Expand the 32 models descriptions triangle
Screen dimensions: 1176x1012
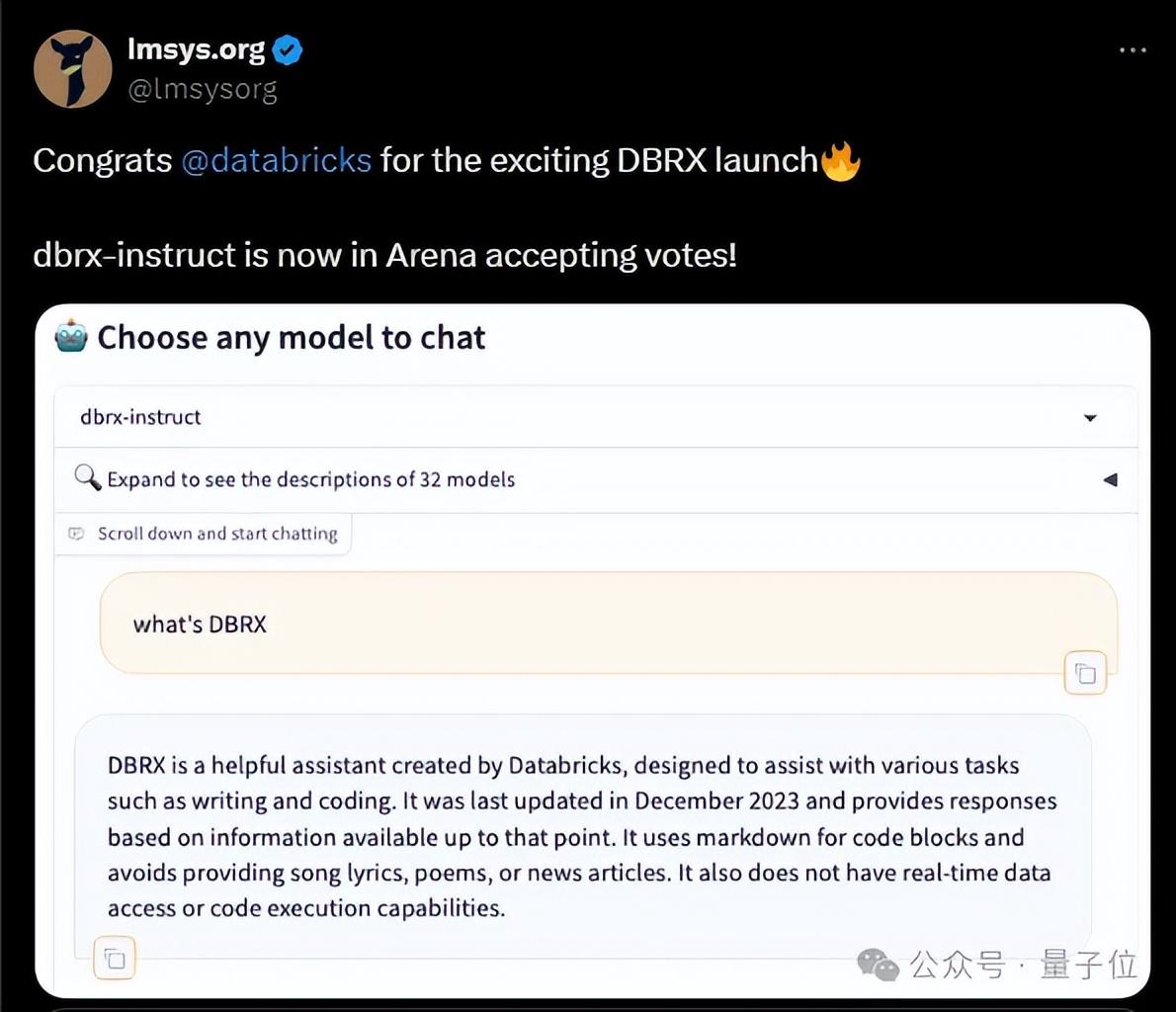click(1110, 479)
